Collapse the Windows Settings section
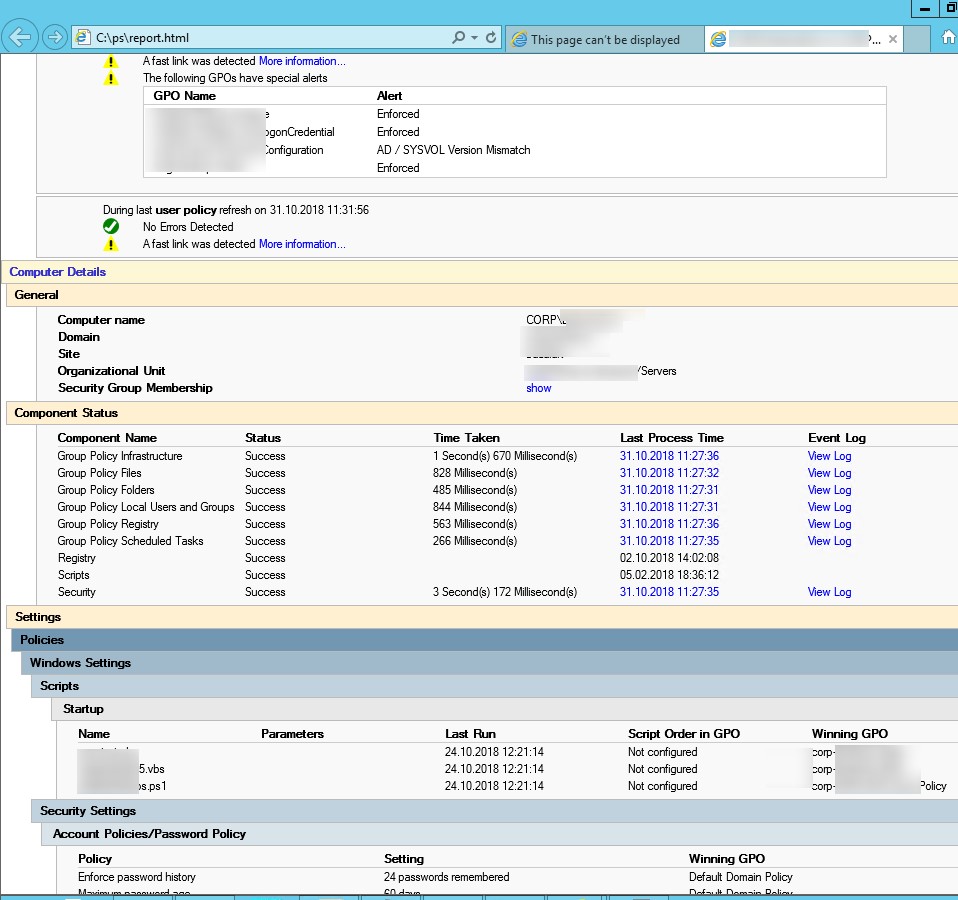 click(80, 663)
